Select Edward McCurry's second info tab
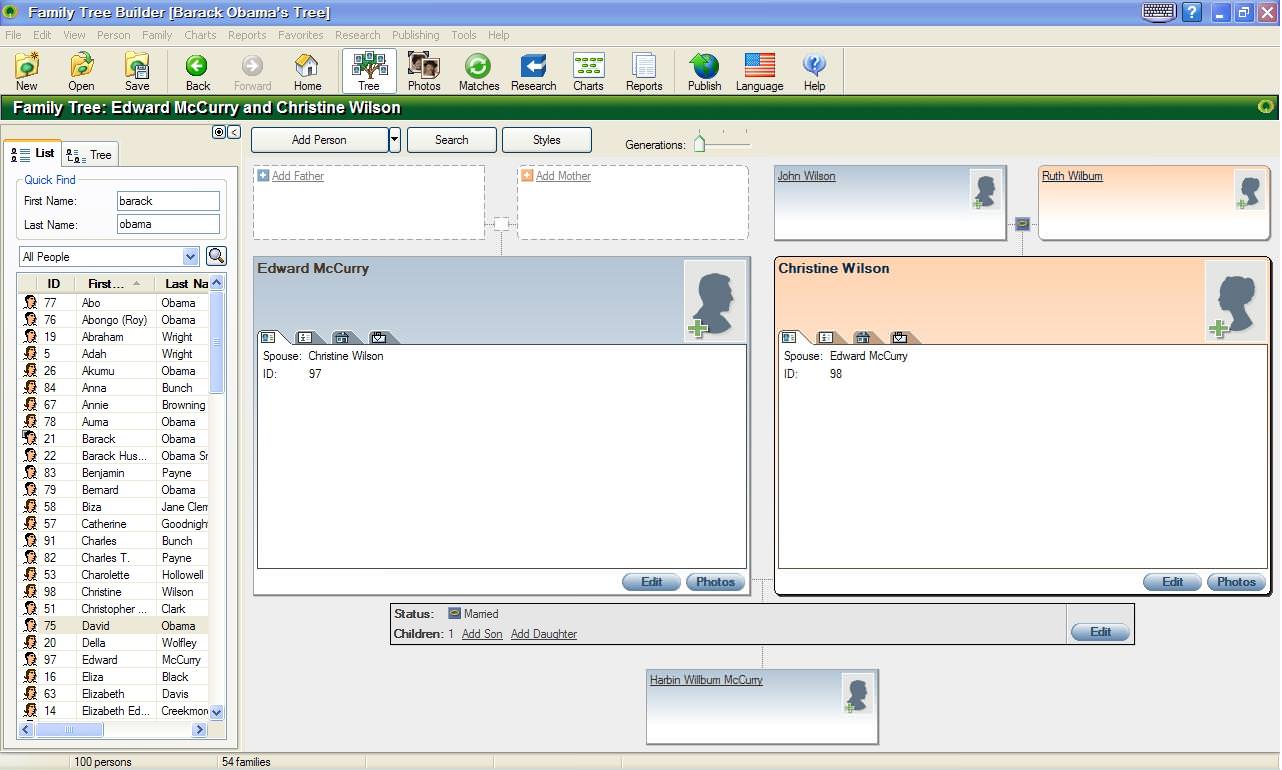 (305, 337)
